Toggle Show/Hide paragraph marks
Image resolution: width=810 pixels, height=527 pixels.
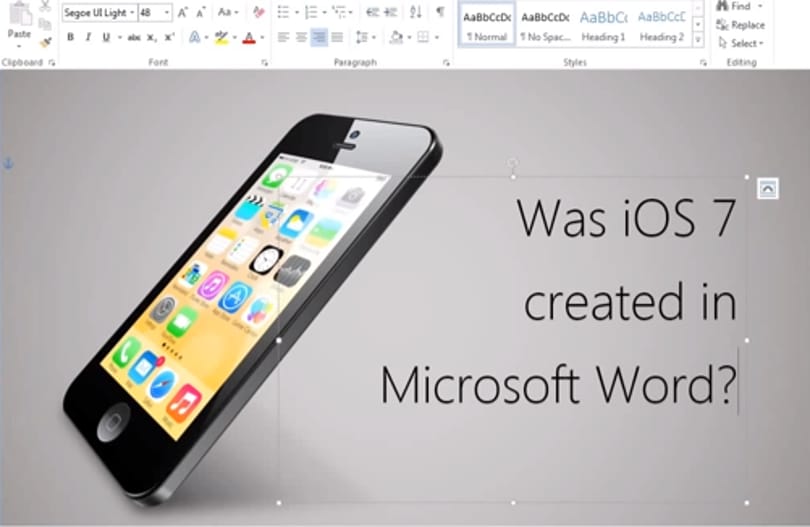pyautogui.click(x=440, y=12)
